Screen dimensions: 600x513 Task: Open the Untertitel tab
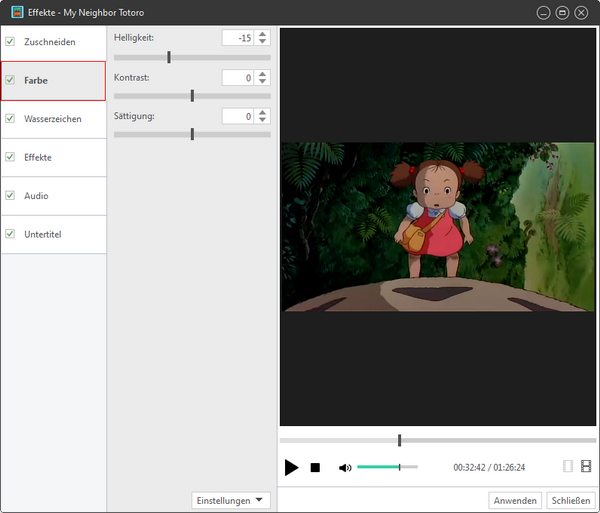54,235
